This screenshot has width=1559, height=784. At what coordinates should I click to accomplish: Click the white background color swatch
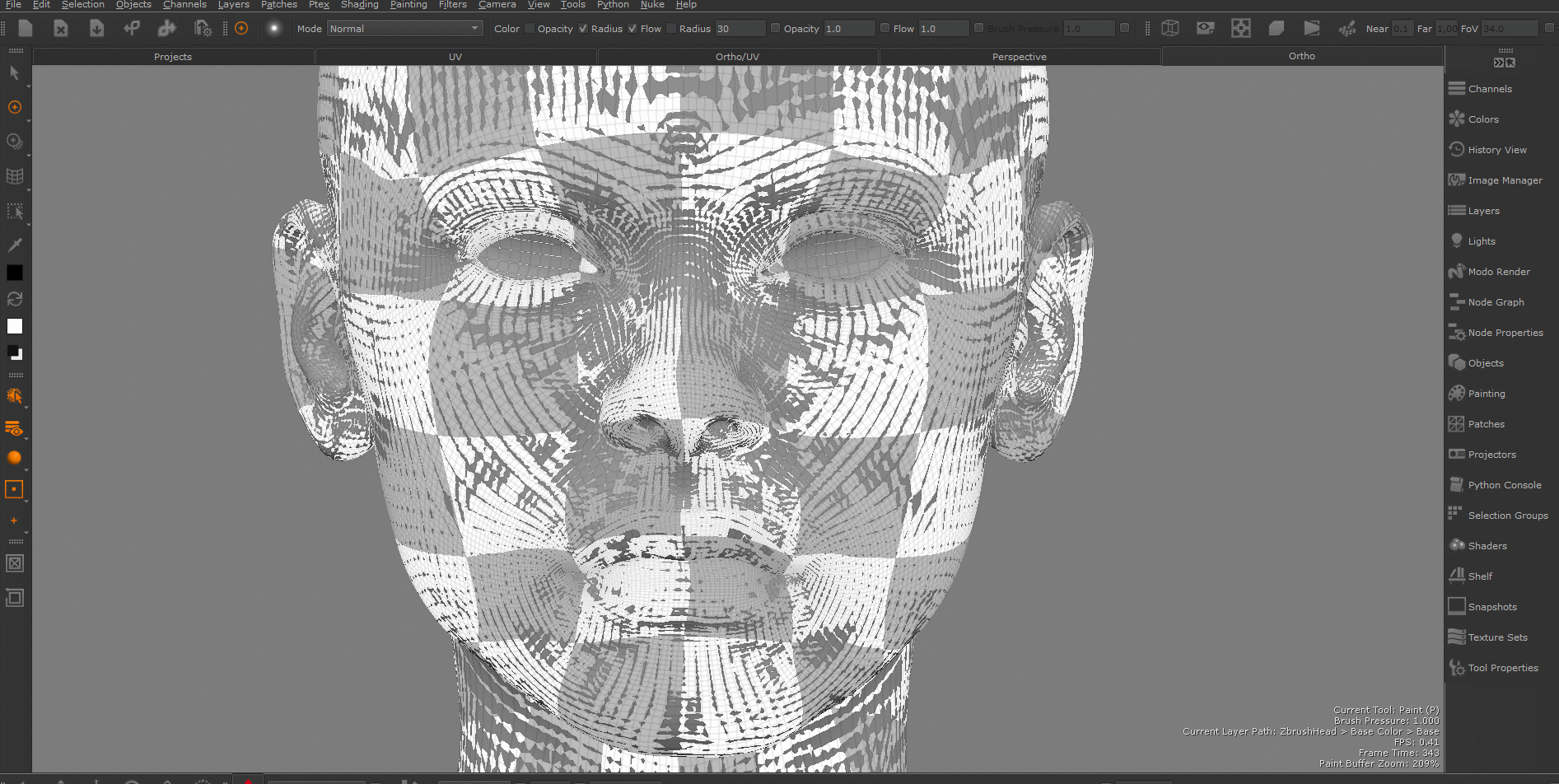click(x=15, y=326)
